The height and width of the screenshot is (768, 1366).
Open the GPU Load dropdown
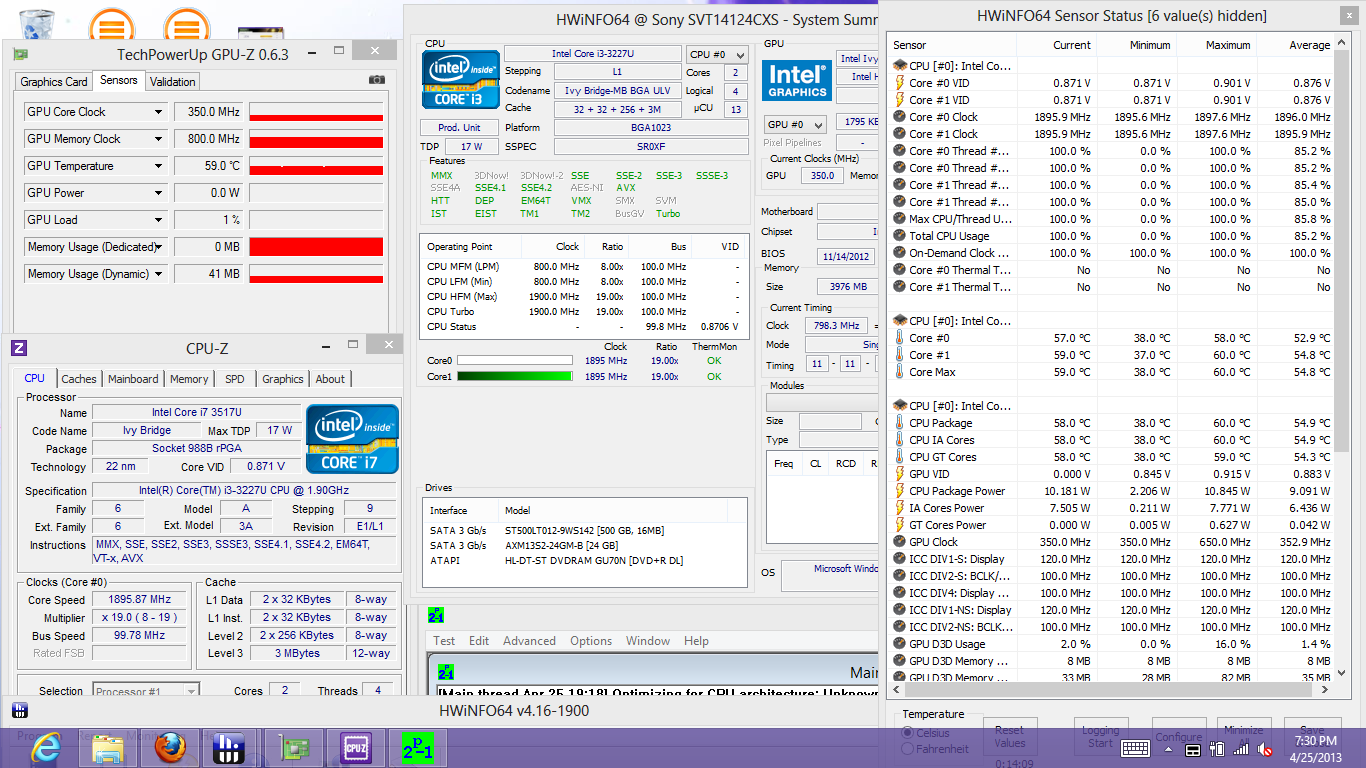click(158, 220)
